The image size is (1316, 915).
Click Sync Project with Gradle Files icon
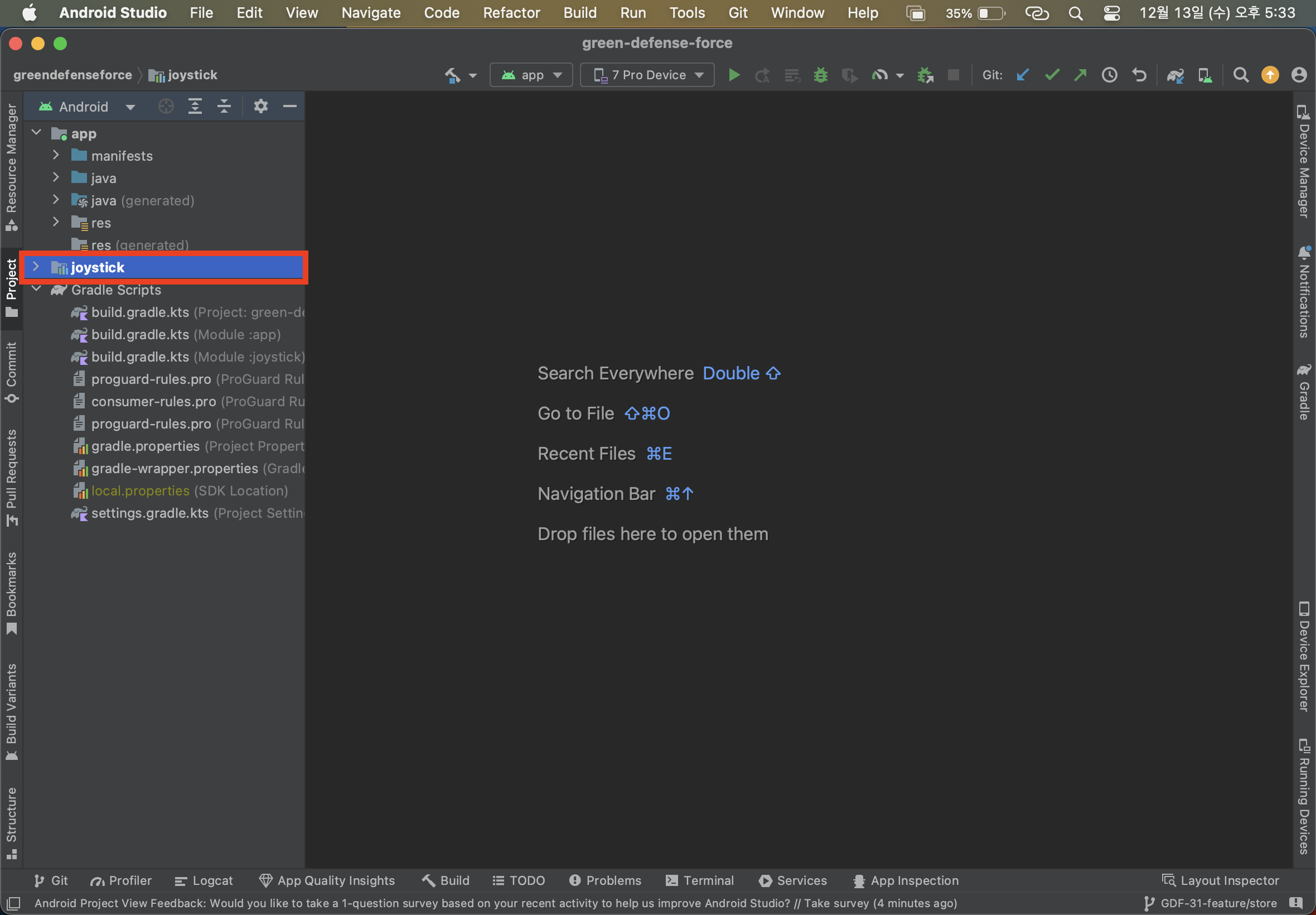tap(1175, 75)
